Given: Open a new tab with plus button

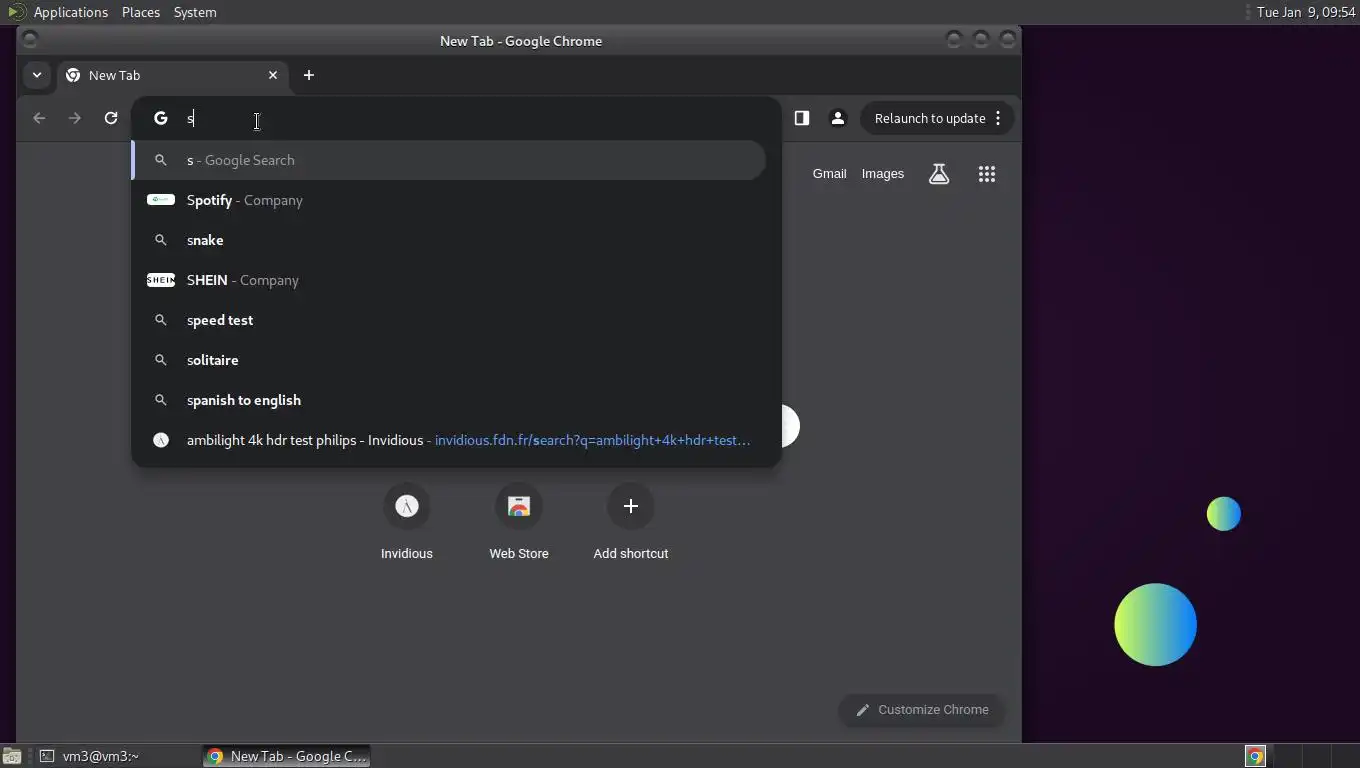Looking at the screenshot, I should click(309, 75).
